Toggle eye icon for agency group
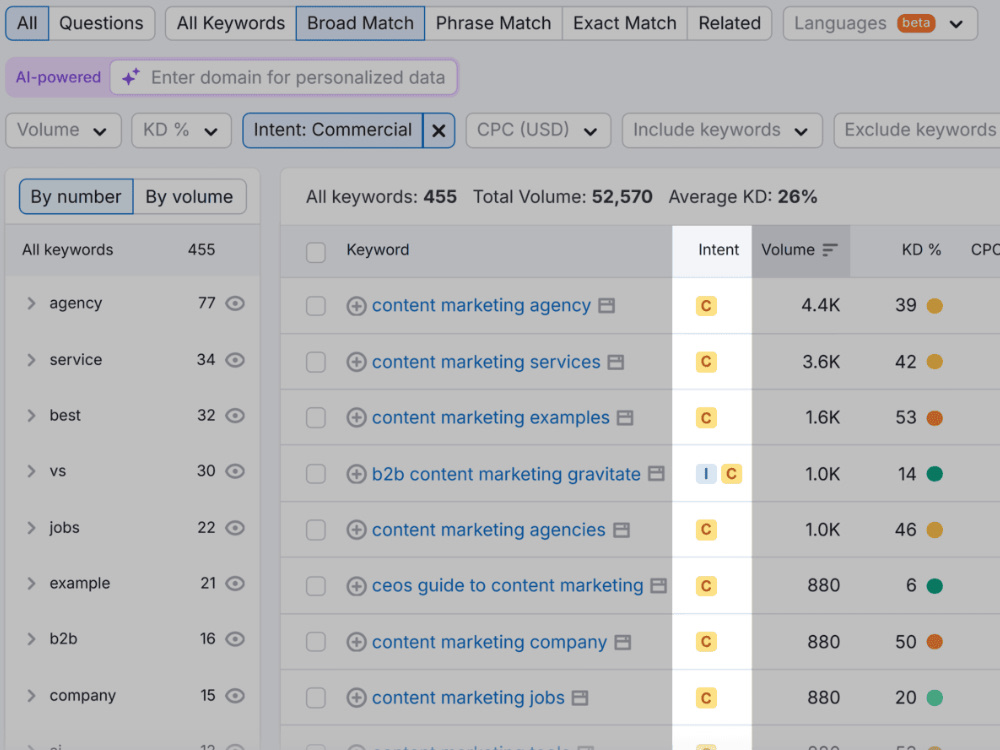Image resolution: width=1000 pixels, height=750 pixels. coord(235,303)
